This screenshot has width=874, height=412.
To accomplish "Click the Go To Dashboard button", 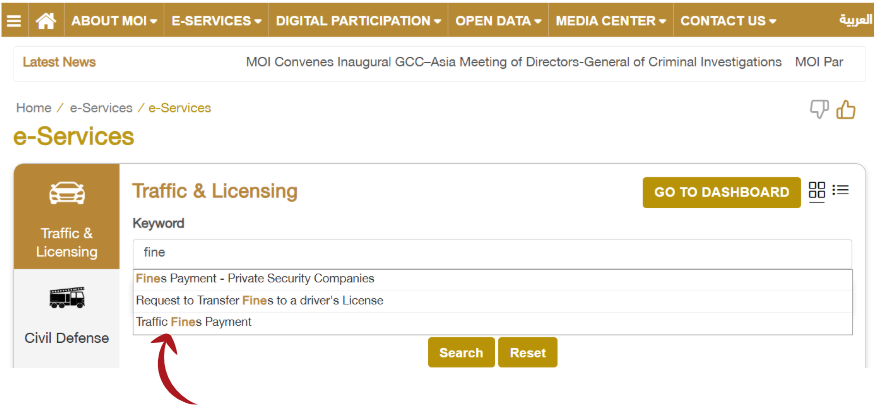I will click(x=721, y=192).
